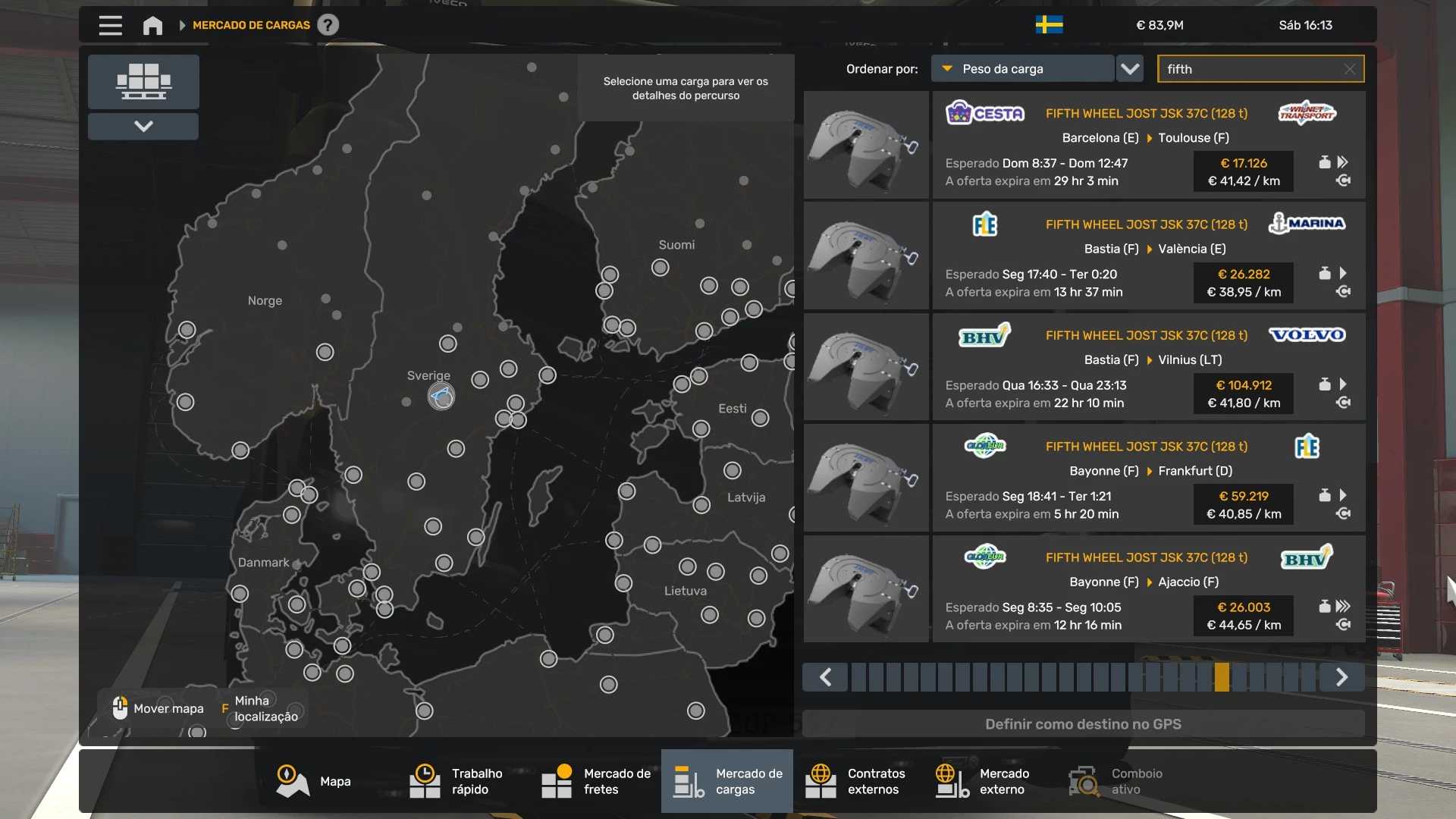Click the BHV logo on Vilnius offer
1456x819 pixels.
pyautogui.click(x=984, y=335)
